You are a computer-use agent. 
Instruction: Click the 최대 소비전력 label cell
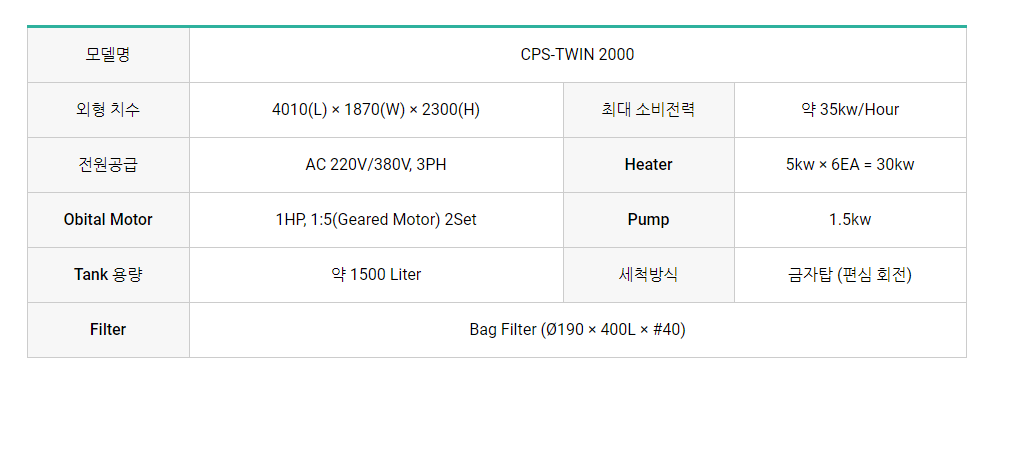[648, 110]
